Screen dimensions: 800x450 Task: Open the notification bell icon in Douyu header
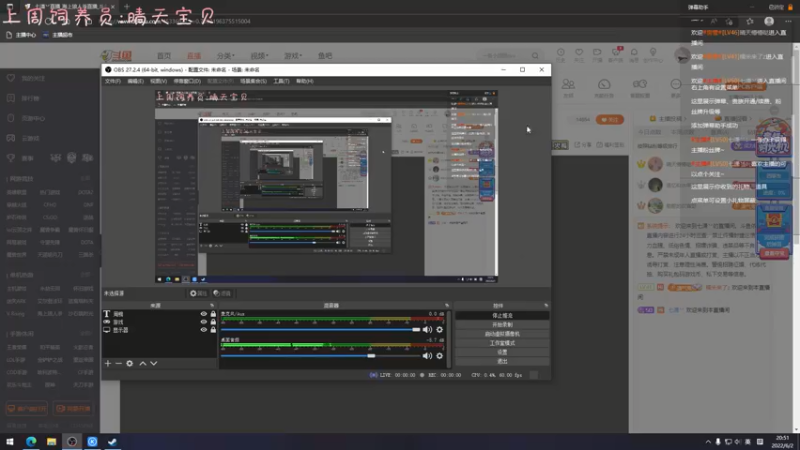click(x=634, y=55)
